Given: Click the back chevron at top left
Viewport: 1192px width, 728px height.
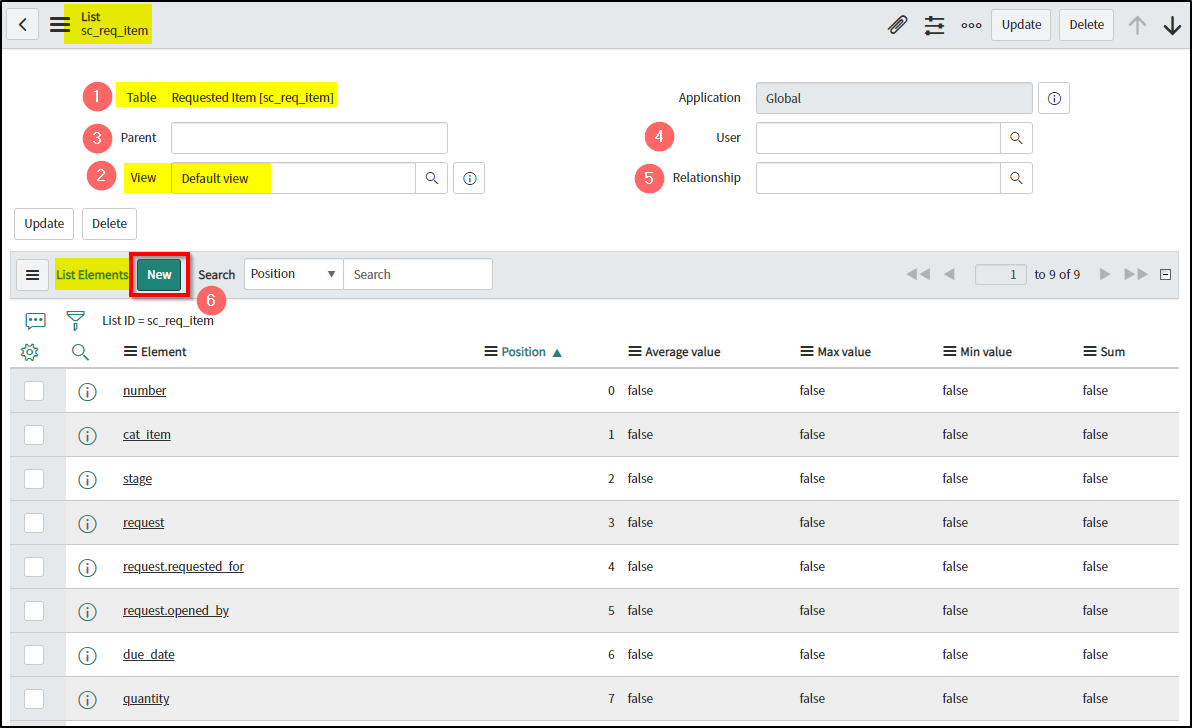Looking at the screenshot, I should [22, 24].
